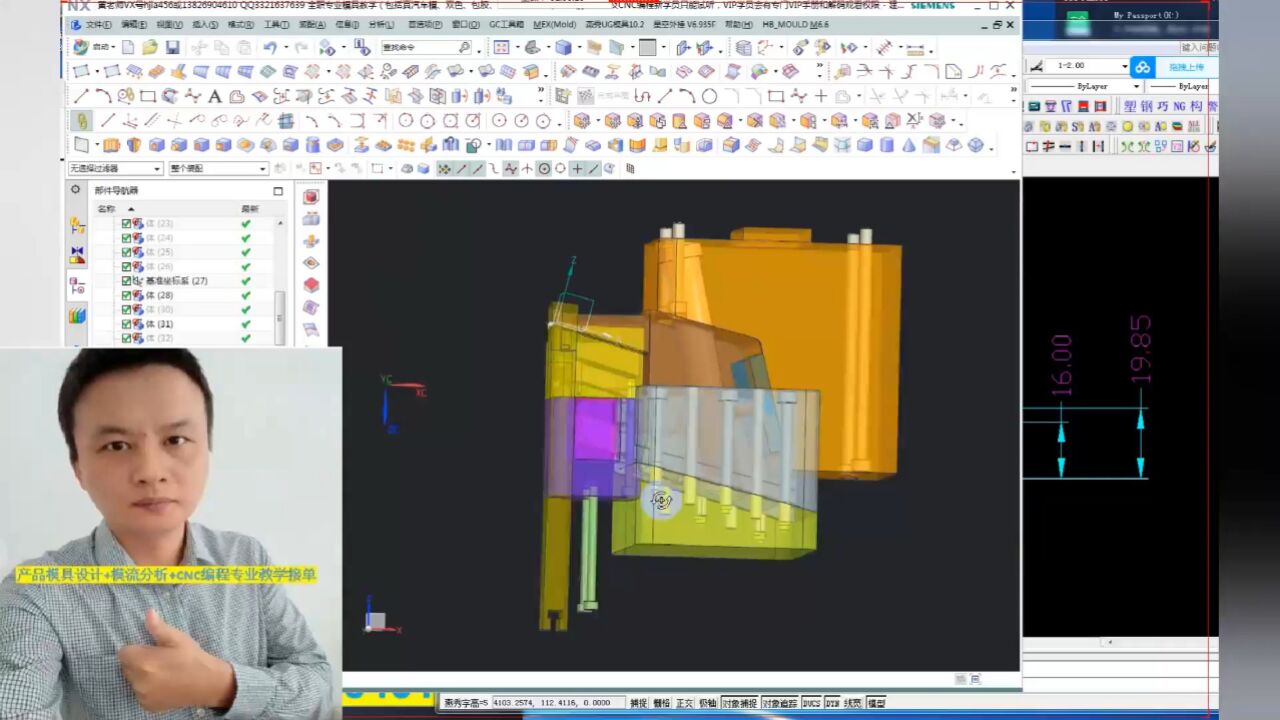Uncheck the 体 (23) checkbox
This screenshot has width=1280, height=720.
pyautogui.click(x=126, y=224)
